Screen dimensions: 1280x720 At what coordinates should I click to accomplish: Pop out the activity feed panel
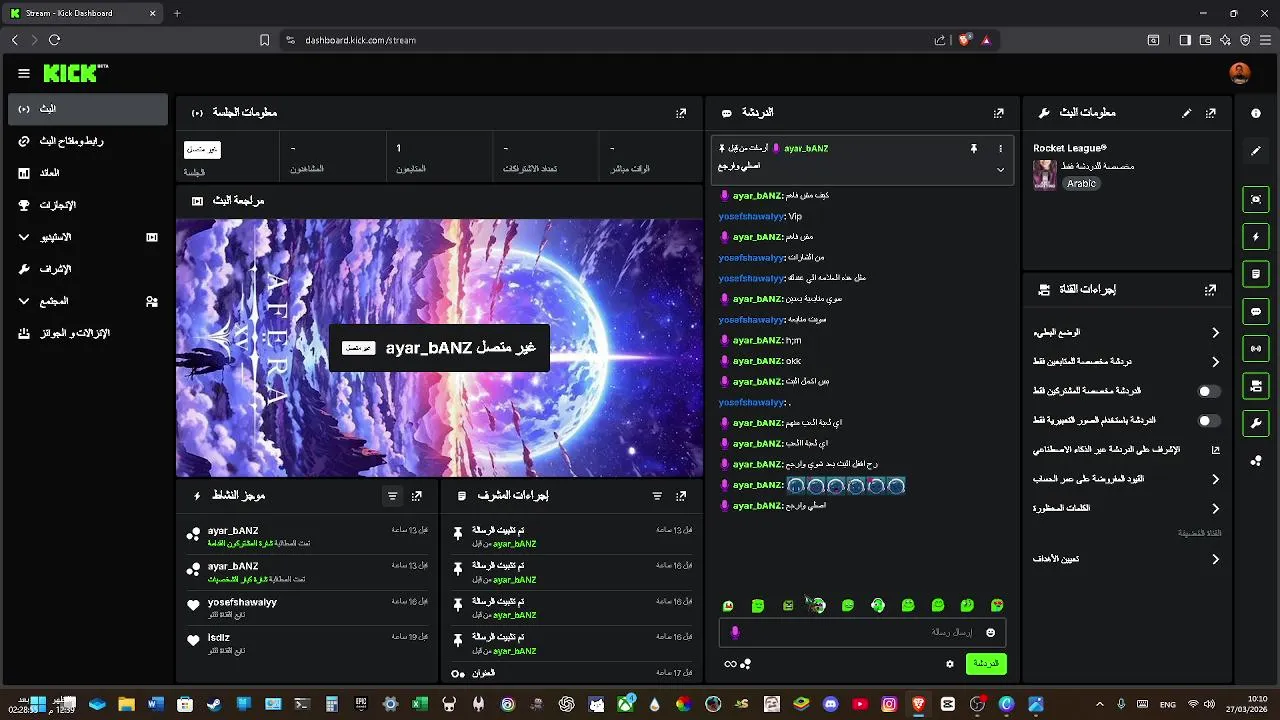[417, 495]
